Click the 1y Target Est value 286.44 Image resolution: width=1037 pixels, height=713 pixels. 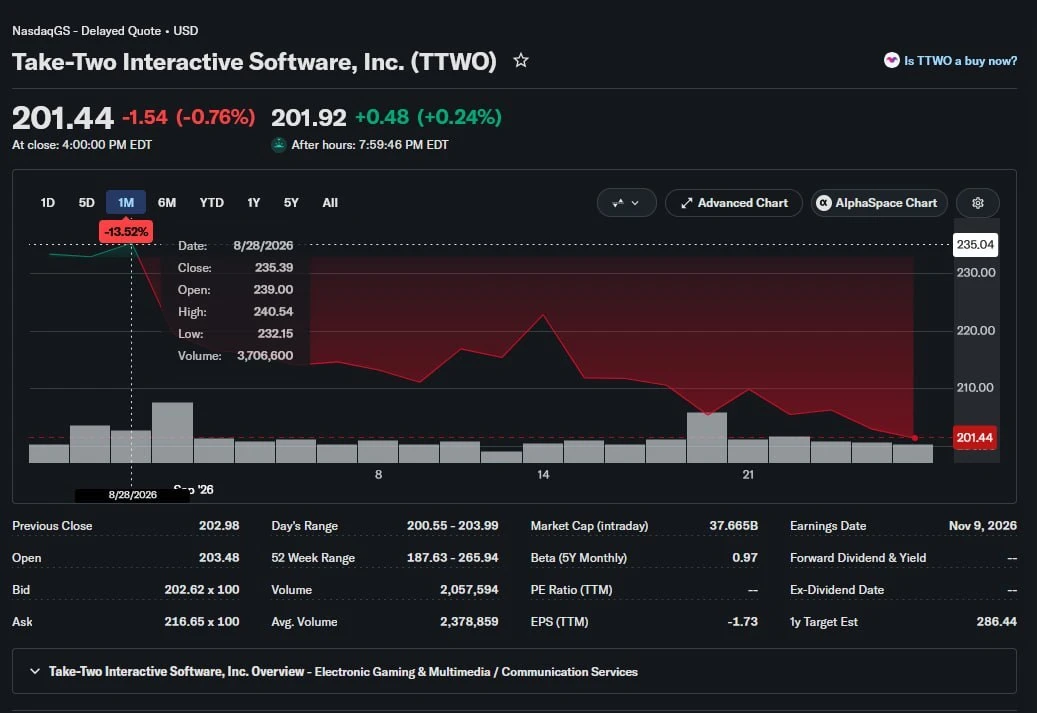996,622
